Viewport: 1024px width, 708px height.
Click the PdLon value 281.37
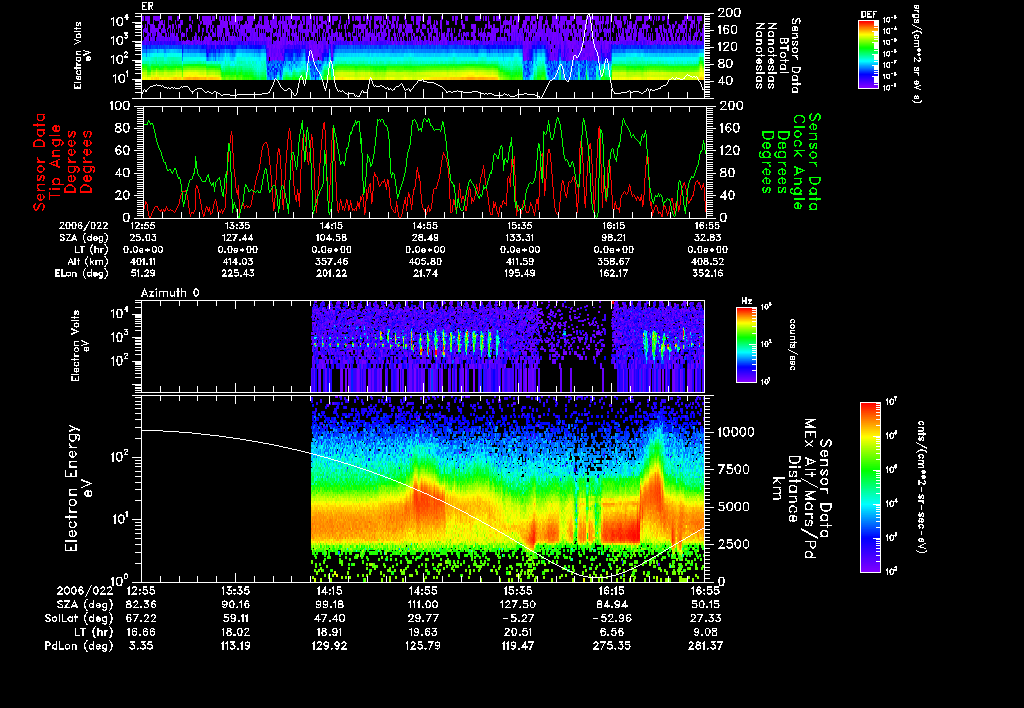click(x=706, y=646)
